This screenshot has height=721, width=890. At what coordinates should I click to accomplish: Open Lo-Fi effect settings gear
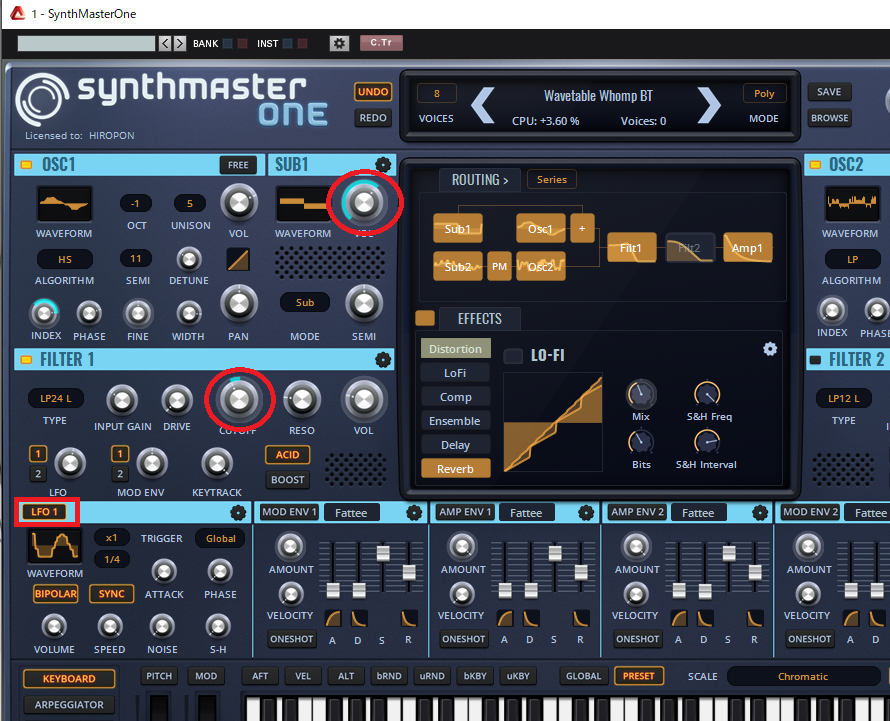(x=770, y=349)
